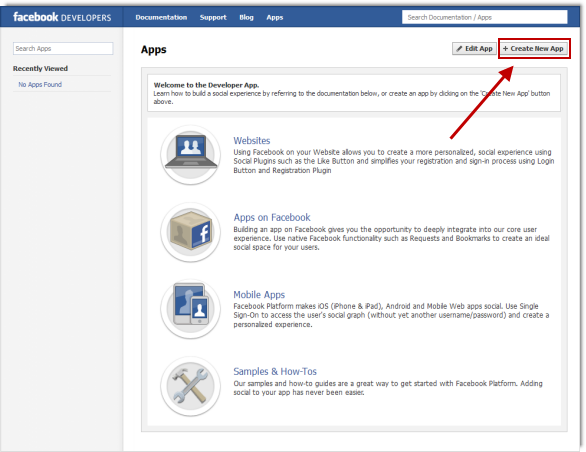This screenshot has width=586, height=452.
Task: Click the Mobile Apps description paragraph
Action: [x=391, y=315]
